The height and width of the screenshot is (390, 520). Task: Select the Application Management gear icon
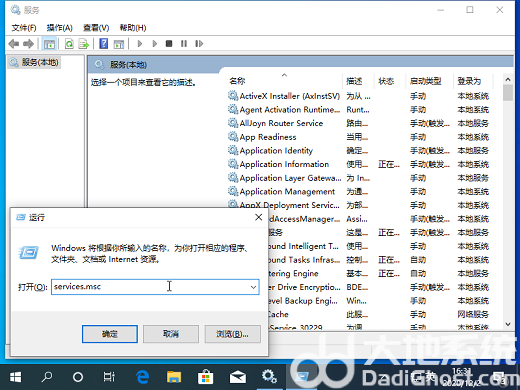tap(233, 192)
